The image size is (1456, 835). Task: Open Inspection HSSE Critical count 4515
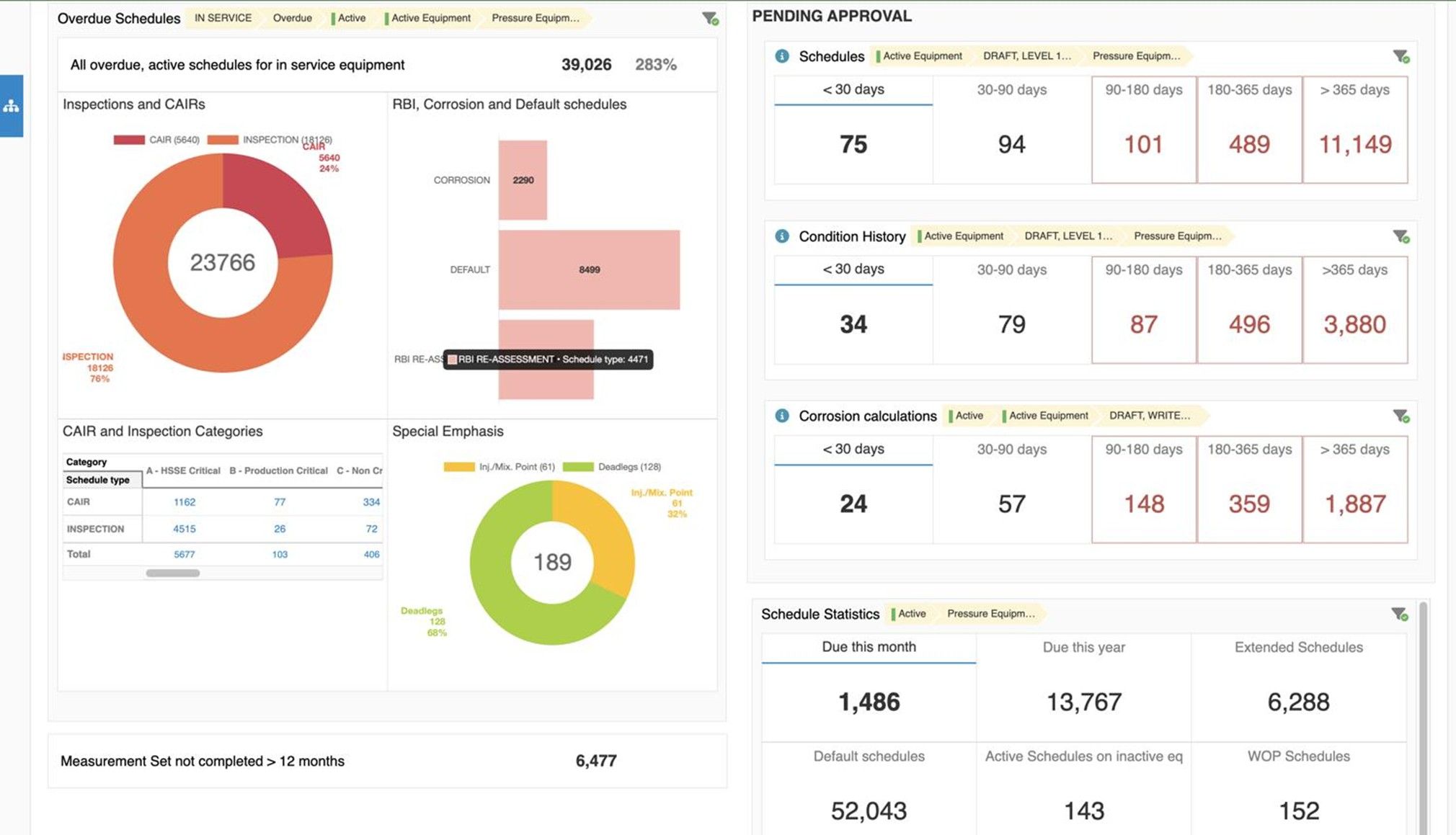(x=185, y=529)
